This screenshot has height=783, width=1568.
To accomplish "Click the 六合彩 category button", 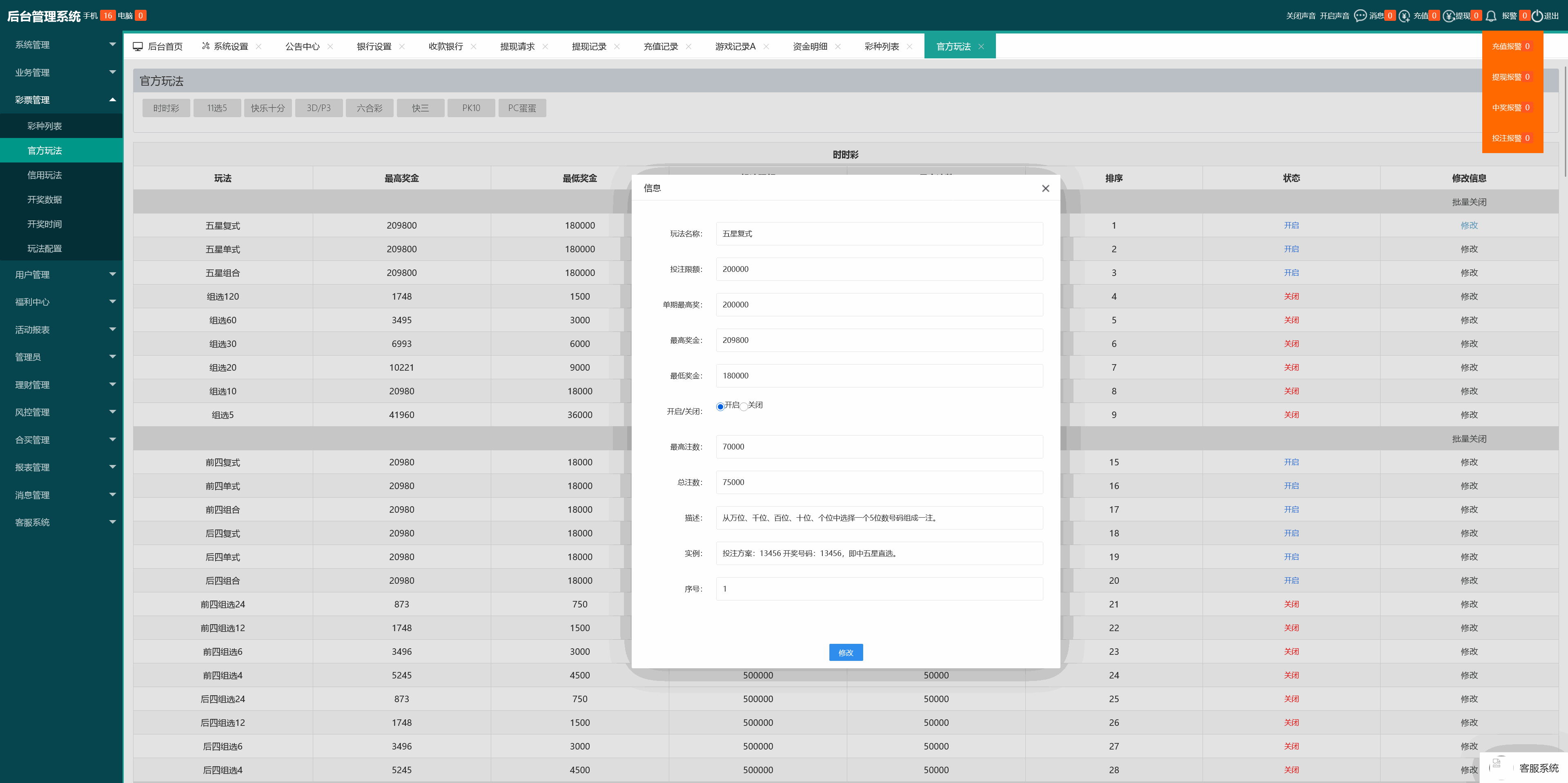I will click(x=369, y=108).
